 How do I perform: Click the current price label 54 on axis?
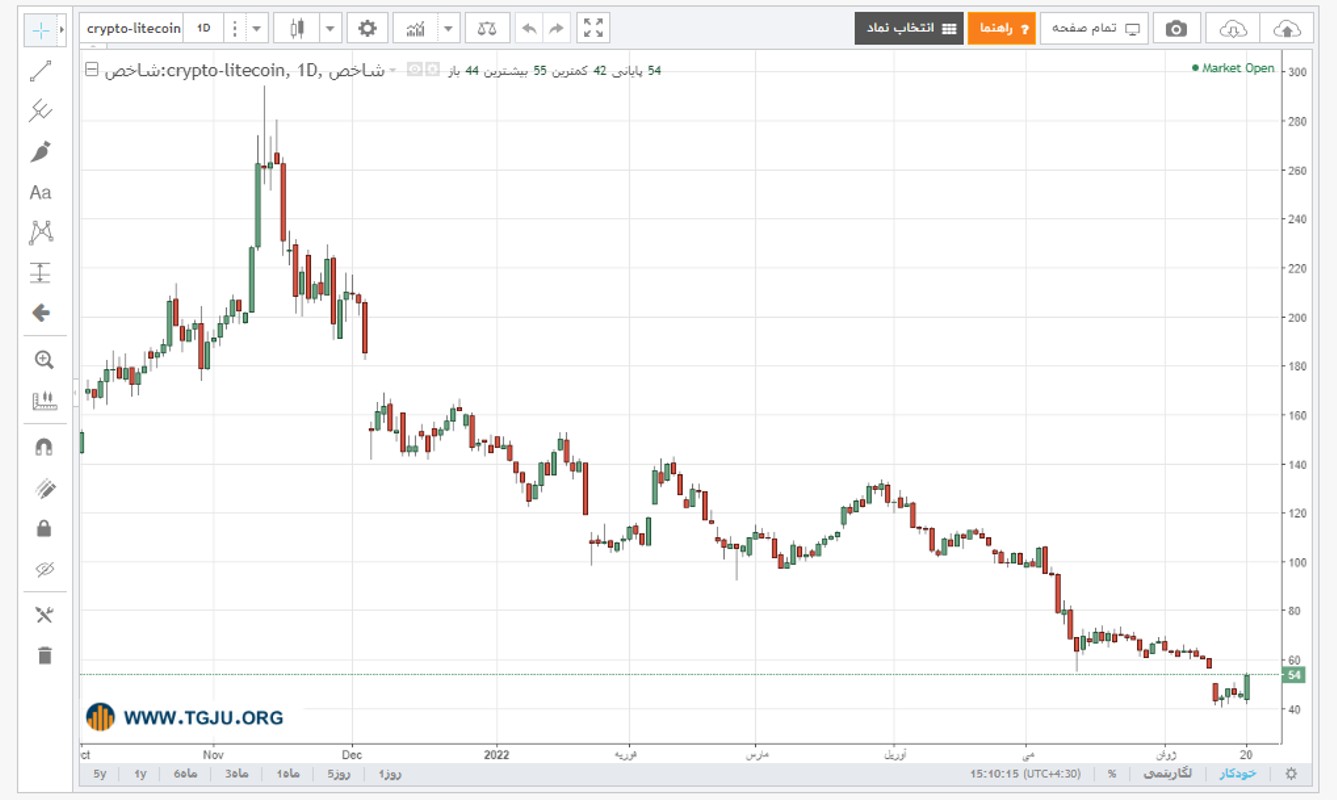1294,675
